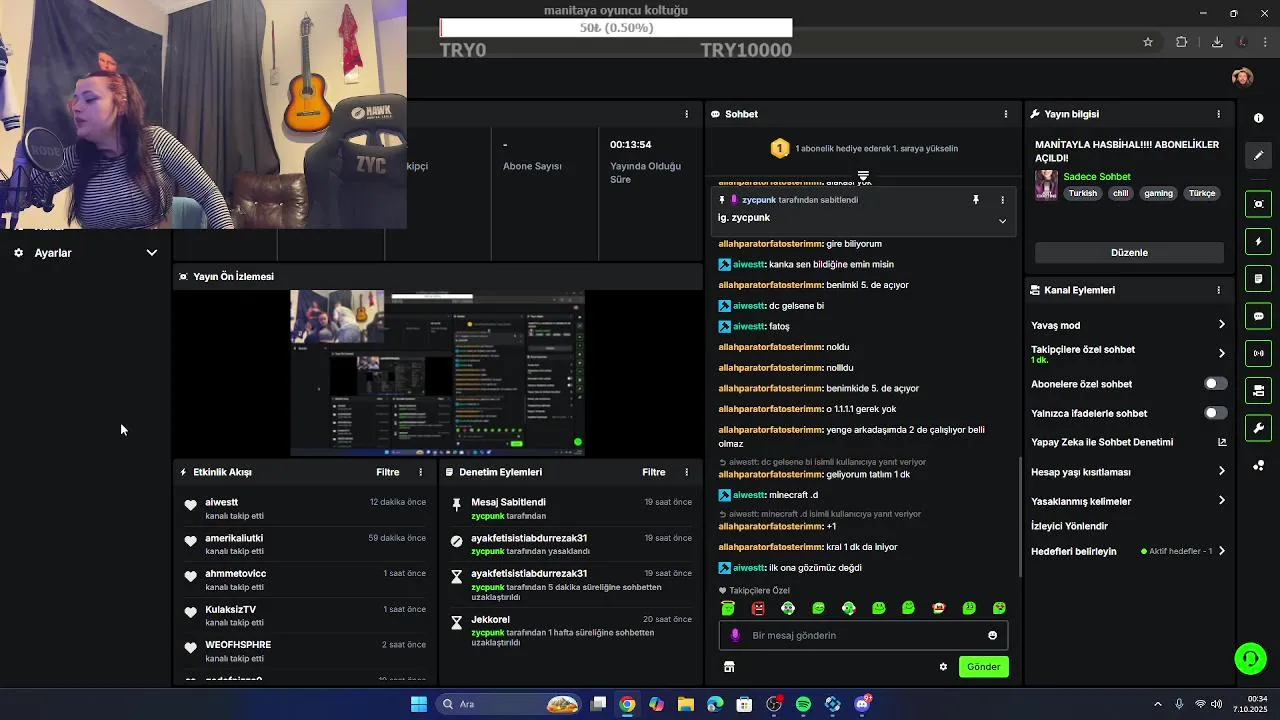The width and height of the screenshot is (1280, 720).
Task: Click the Turkish tag chip
Action: [1083, 193]
